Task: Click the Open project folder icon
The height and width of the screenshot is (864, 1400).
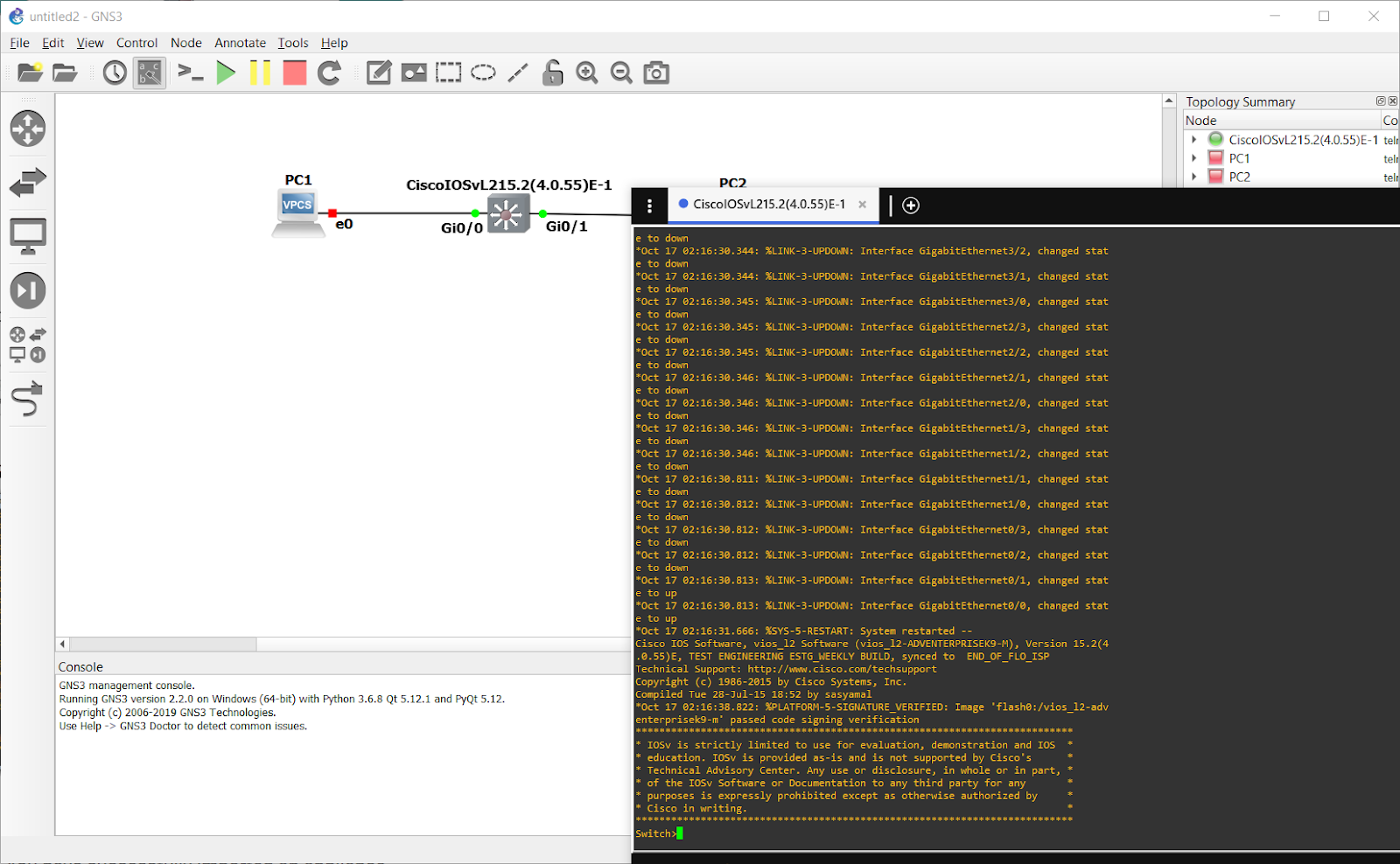Action: coord(65,73)
